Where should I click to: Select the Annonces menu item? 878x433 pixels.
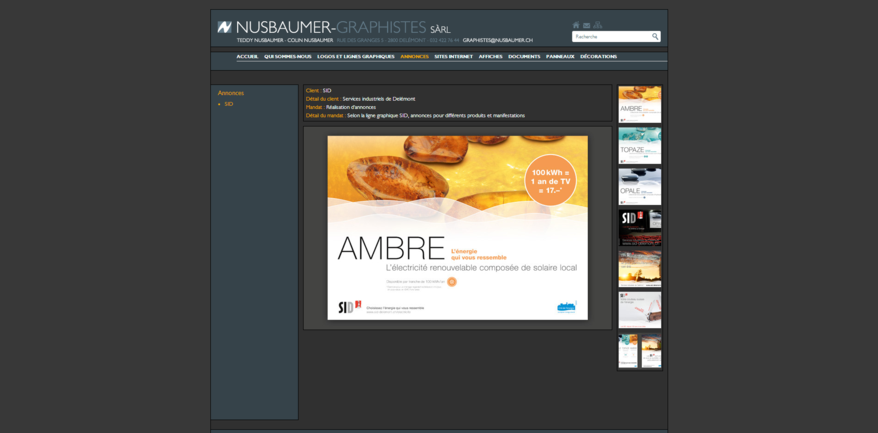[x=414, y=57]
